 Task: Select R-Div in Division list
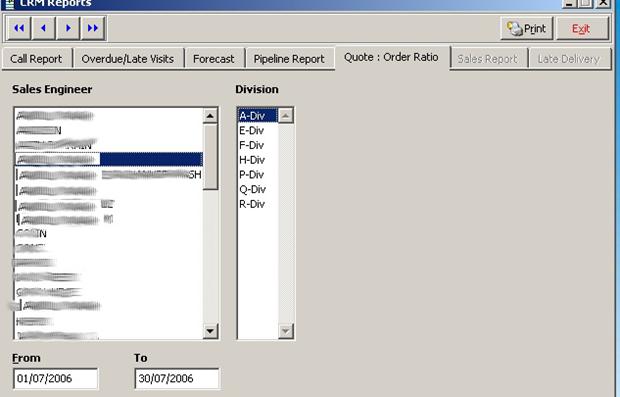click(x=257, y=204)
